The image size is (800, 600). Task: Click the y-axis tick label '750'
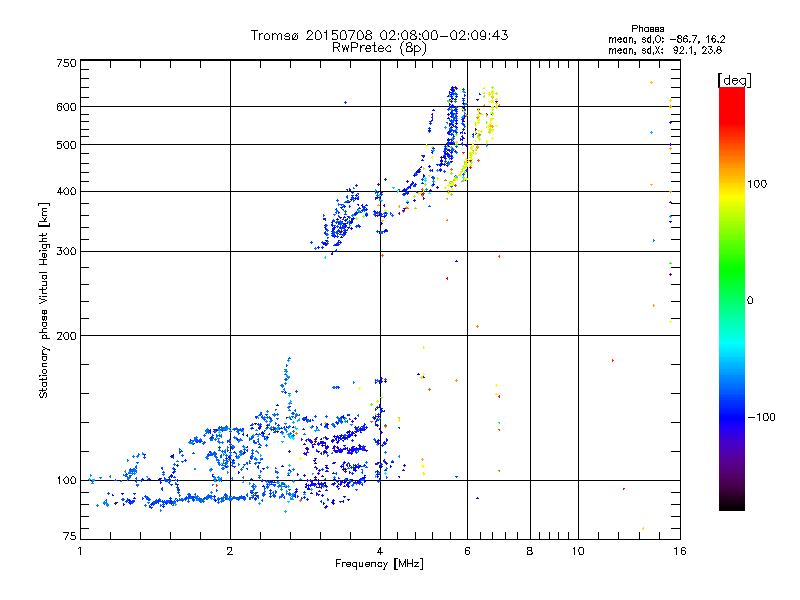tap(66, 63)
